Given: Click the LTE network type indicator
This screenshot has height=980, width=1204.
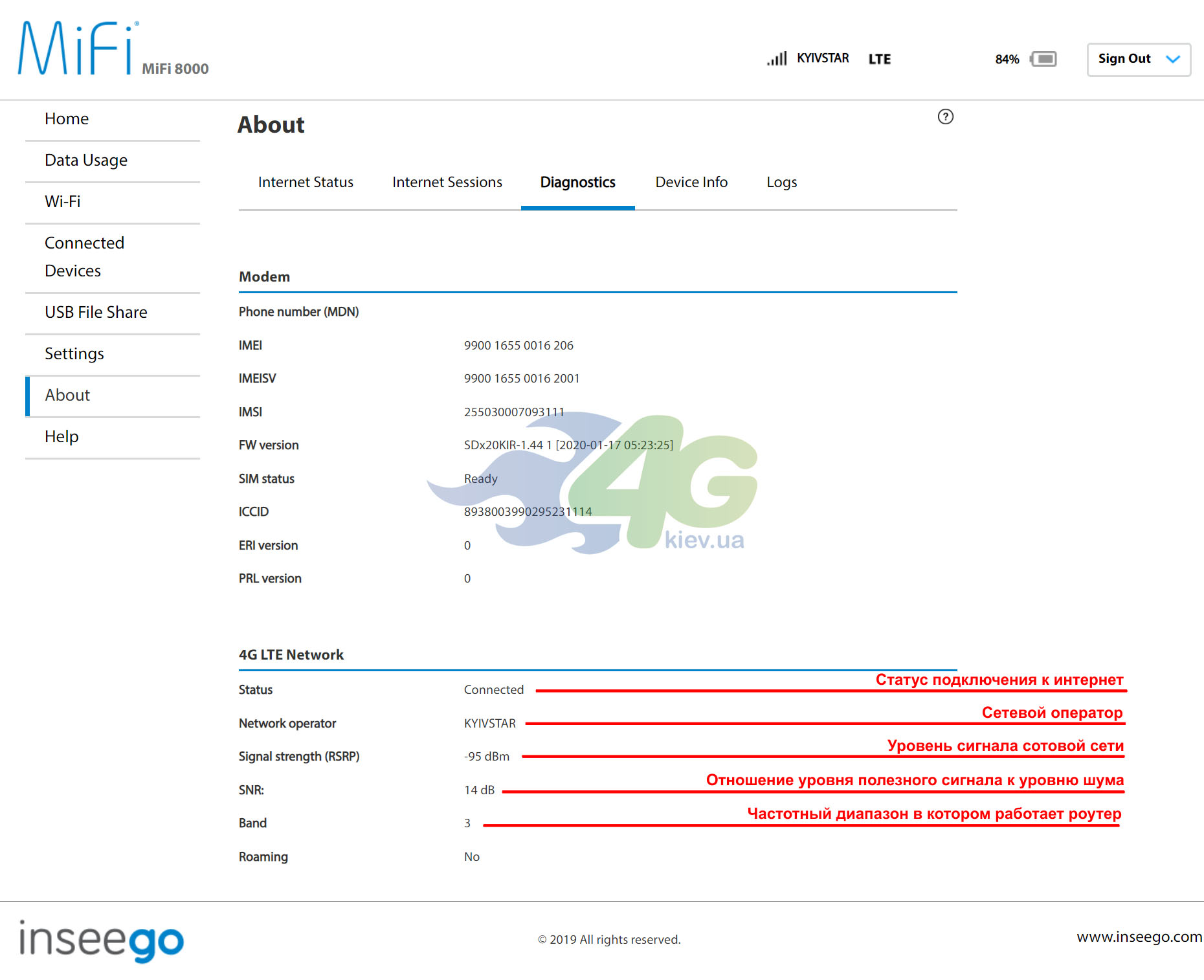Looking at the screenshot, I should coord(879,59).
